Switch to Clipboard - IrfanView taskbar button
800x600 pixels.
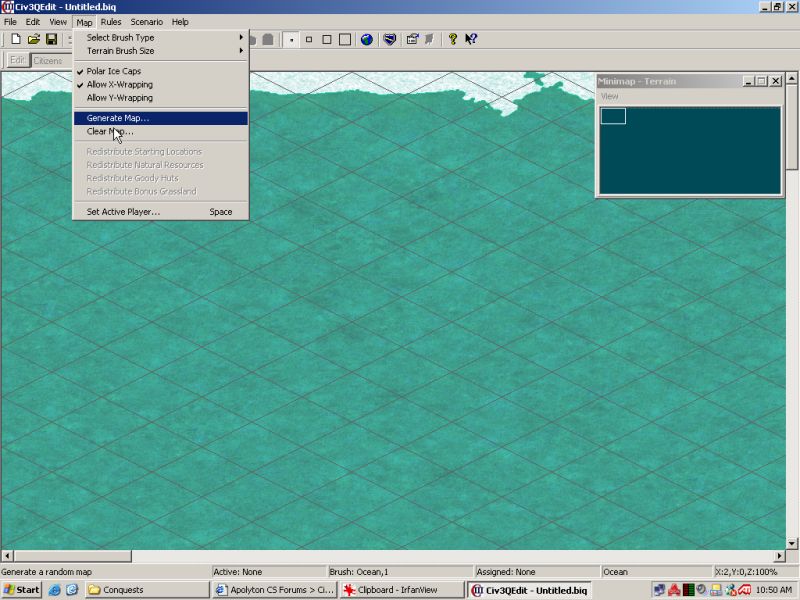coord(401,590)
